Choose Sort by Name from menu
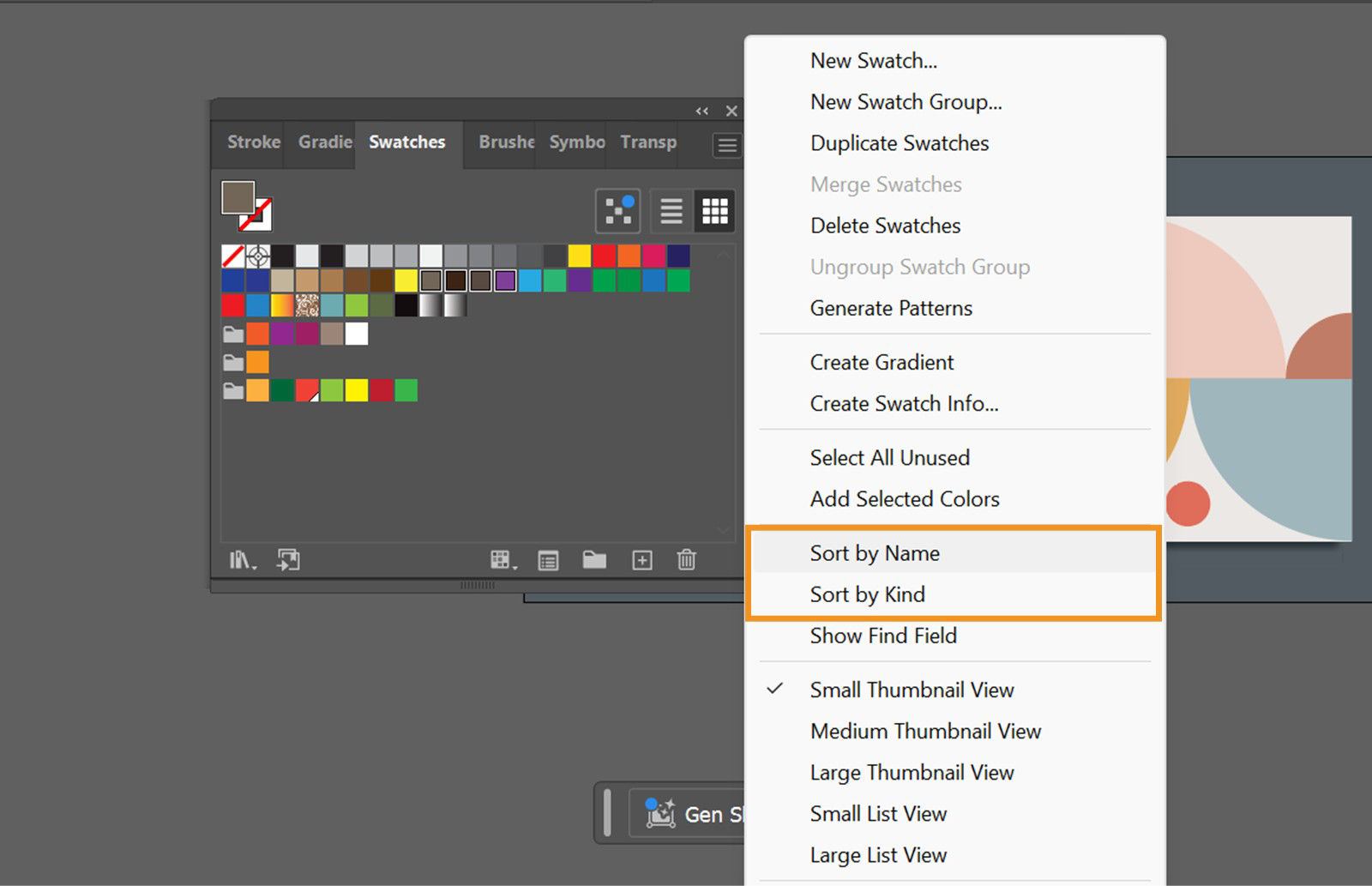The image size is (1372, 886). [875, 553]
